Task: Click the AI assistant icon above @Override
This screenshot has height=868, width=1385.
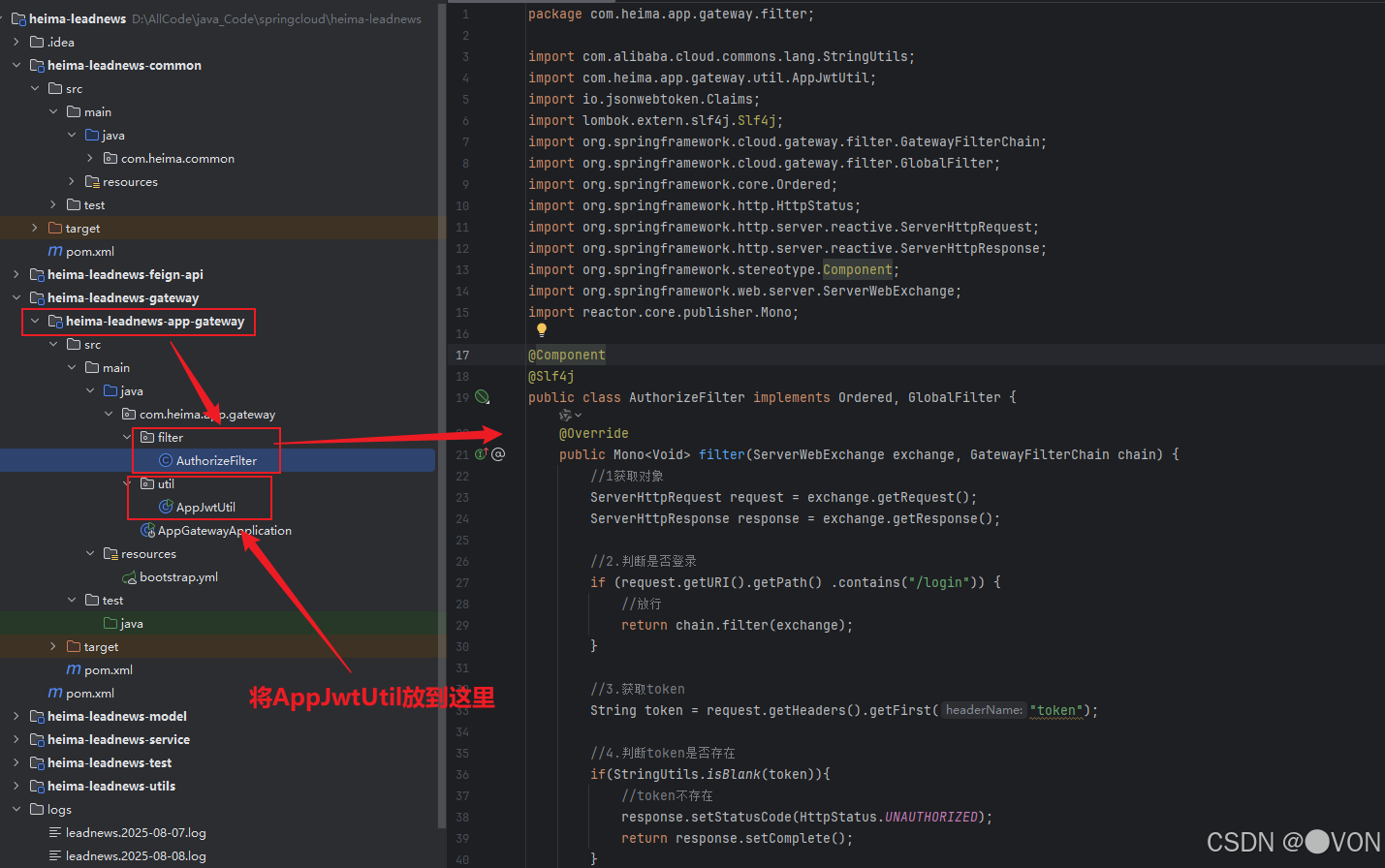Action: click(565, 416)
